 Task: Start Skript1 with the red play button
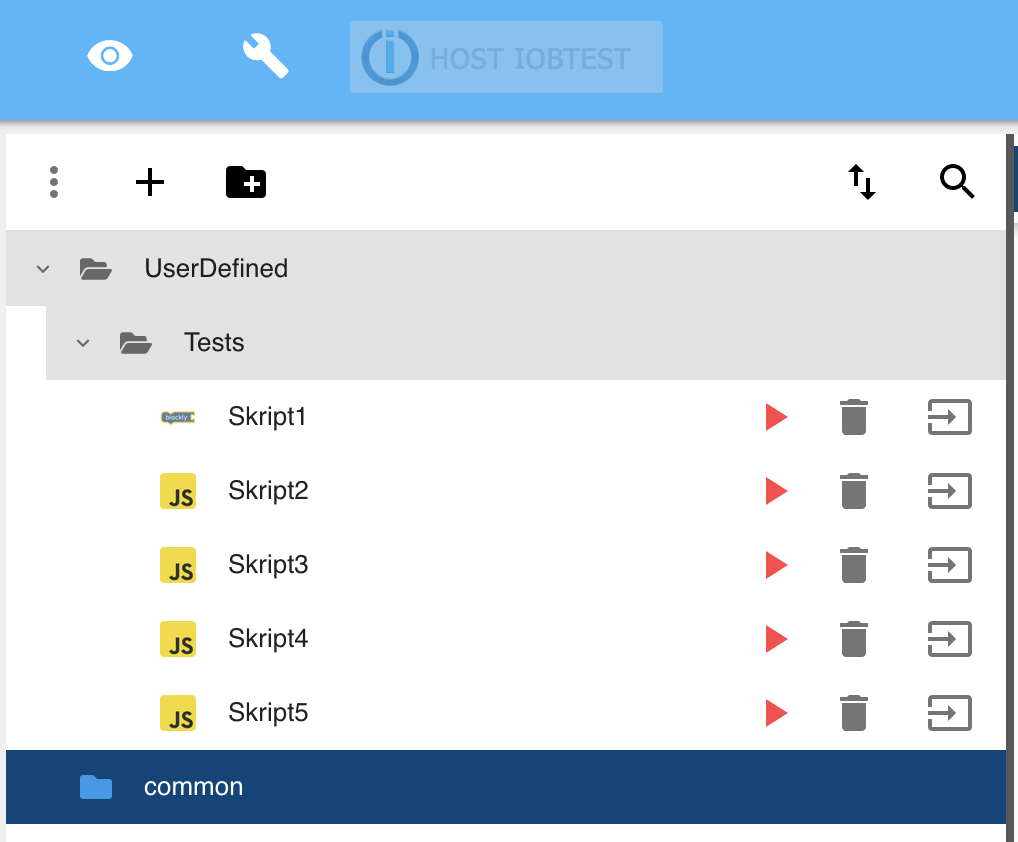coord(776,417)
